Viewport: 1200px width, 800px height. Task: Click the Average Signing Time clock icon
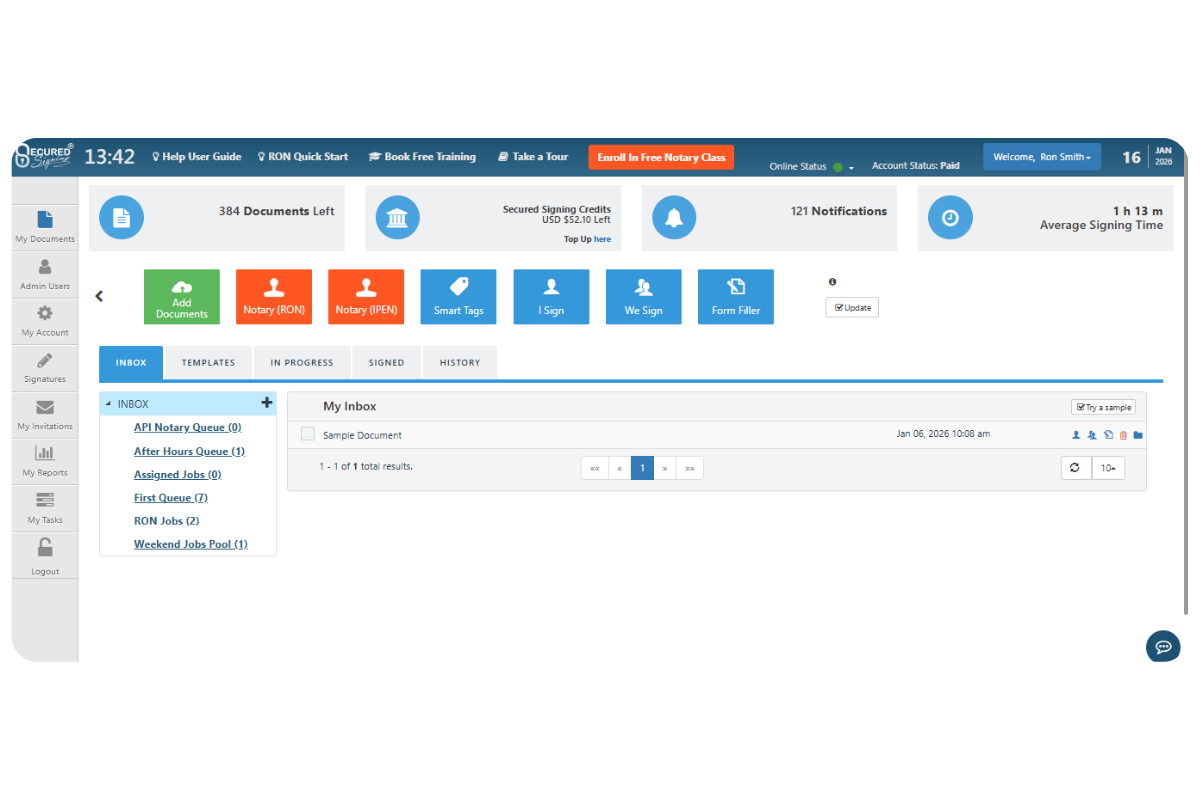[950, 218]
